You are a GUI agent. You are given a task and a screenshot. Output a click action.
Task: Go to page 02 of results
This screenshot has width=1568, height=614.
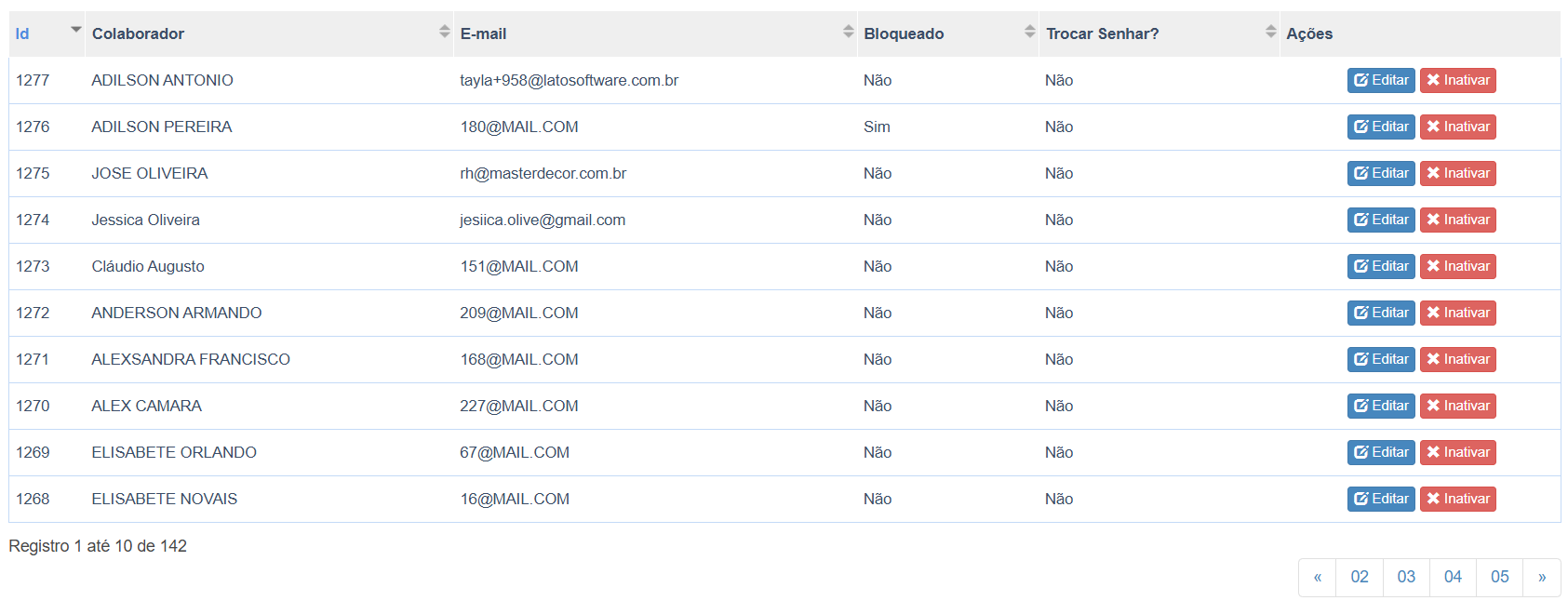(x=1360, y=577)
